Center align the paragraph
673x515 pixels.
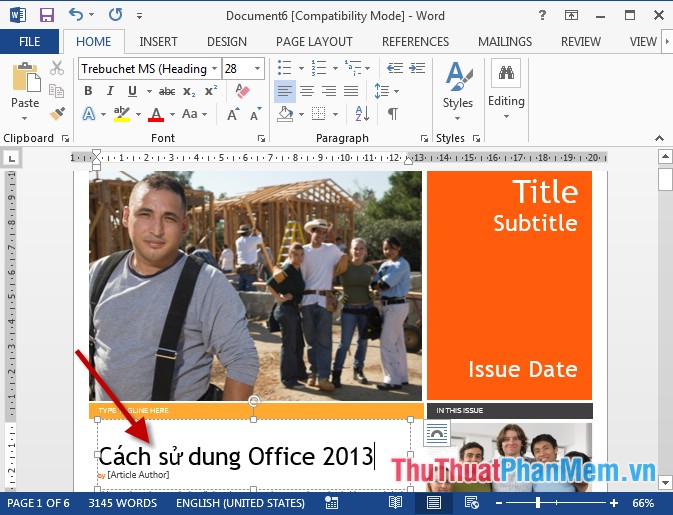pyautogui.click(x=307, y=91)
